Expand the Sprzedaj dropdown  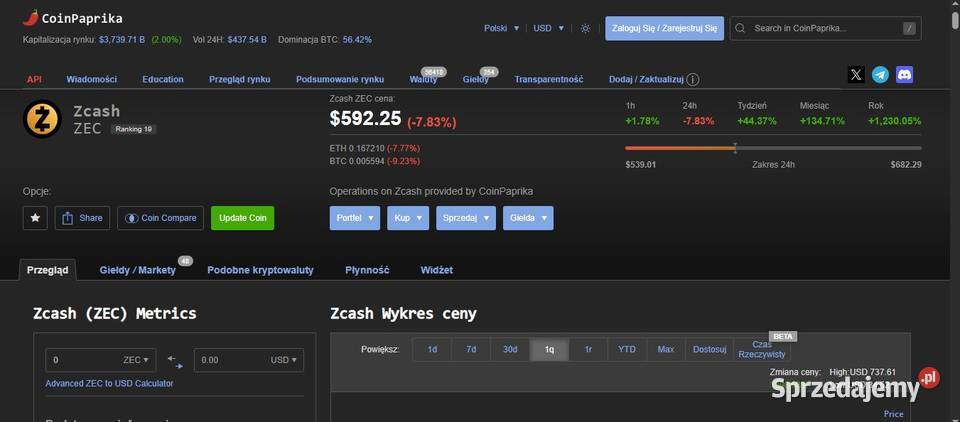point(466,218)
